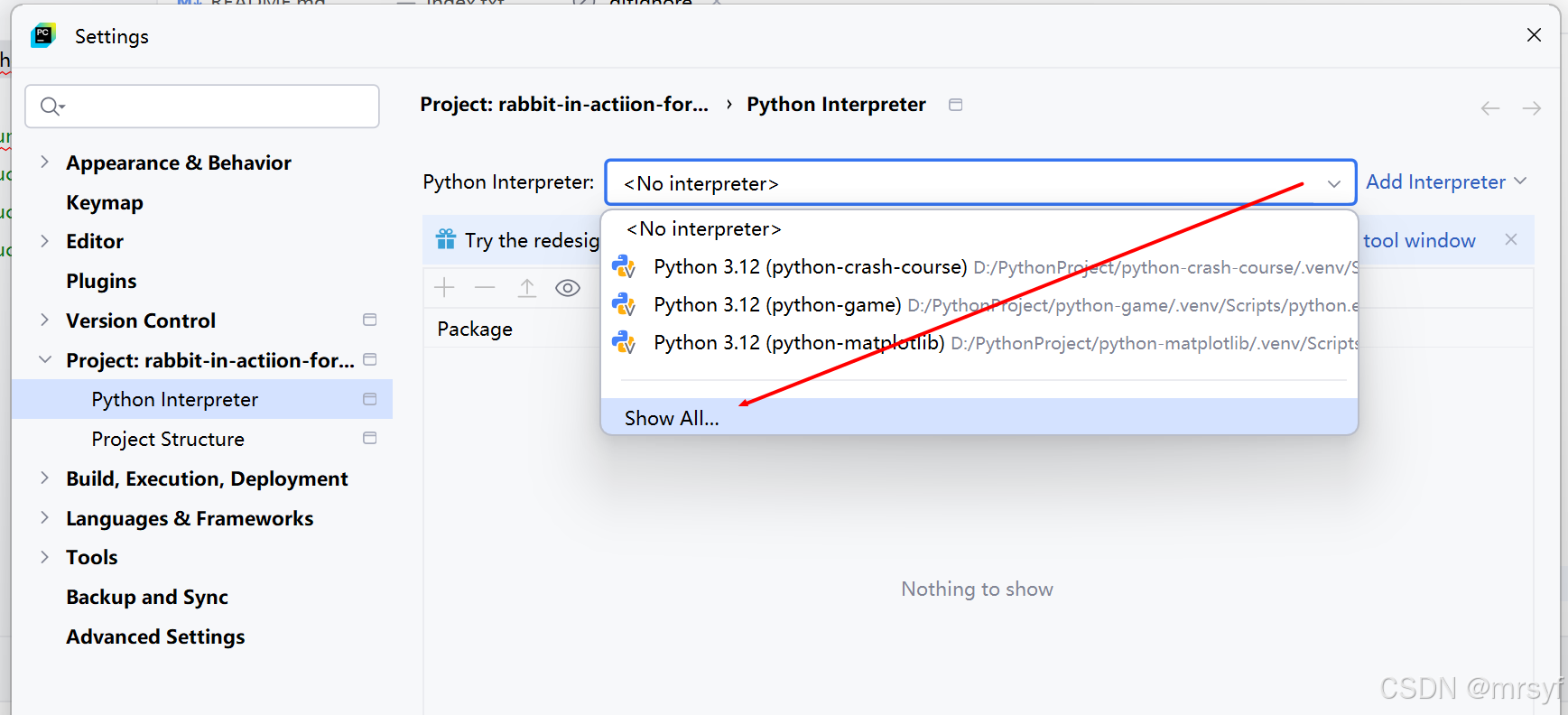Expand Appearance & Behavior section
The image size is (1568, 715).
pos(44,162)
